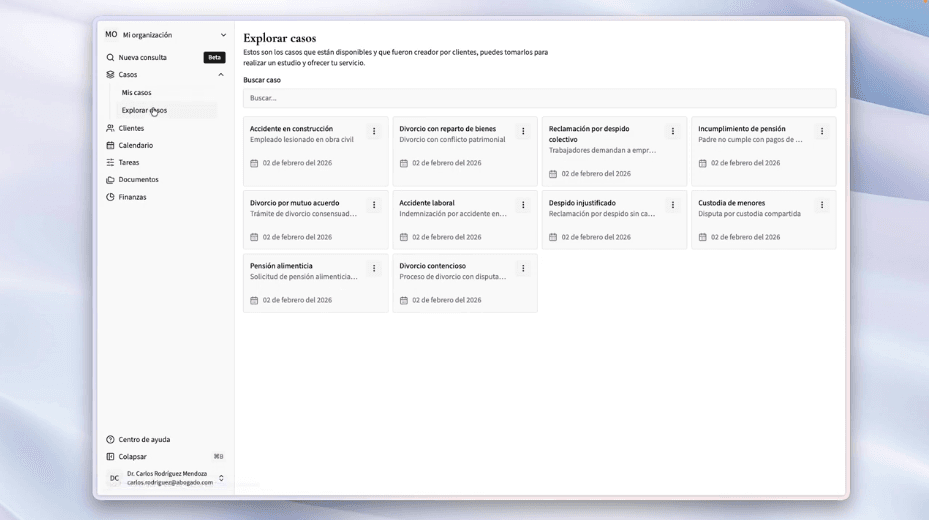929x520 pixels.
Task: Collapse the Casos section chevron
Action: coord(221,75)
